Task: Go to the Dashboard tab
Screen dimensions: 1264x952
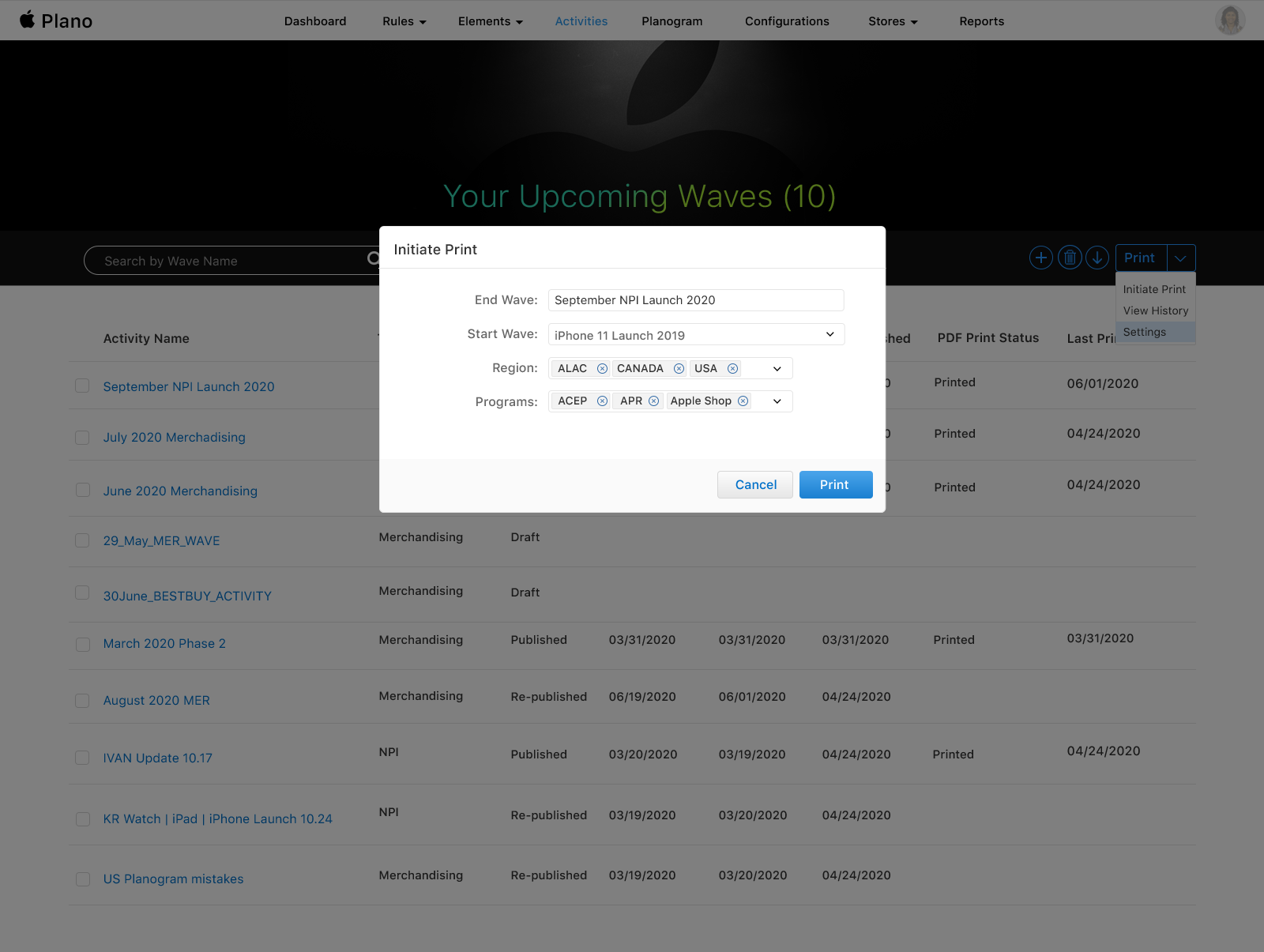Action: click(x=315, y=21)
